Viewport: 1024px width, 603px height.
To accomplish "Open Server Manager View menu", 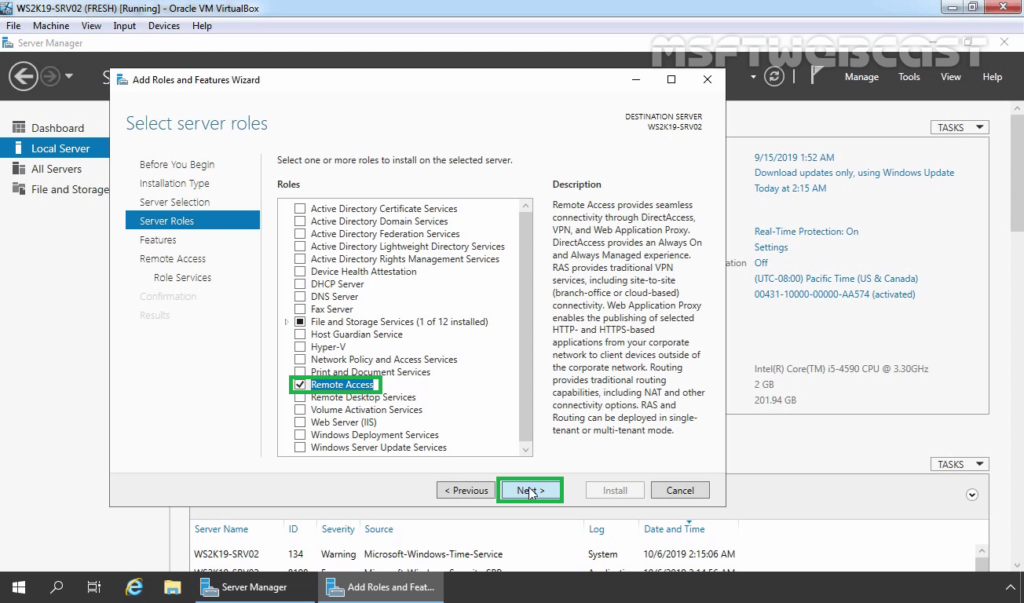I will tap(950, 76).
